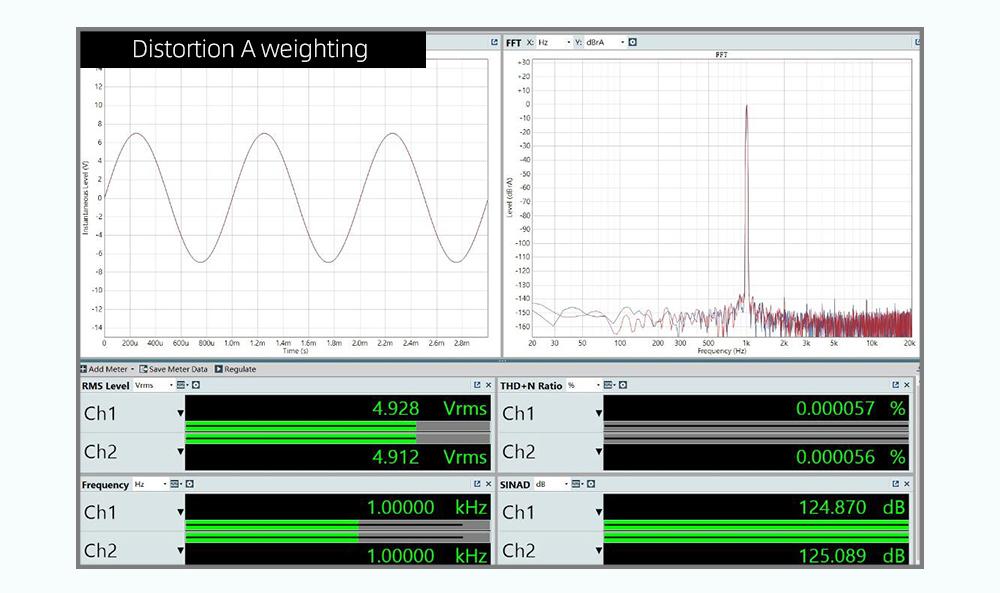Image resolution: width=1000 pixels, height=593 pixels.
Task: Click RMS Level meter settings icon
Action: [x=196, y=385]
